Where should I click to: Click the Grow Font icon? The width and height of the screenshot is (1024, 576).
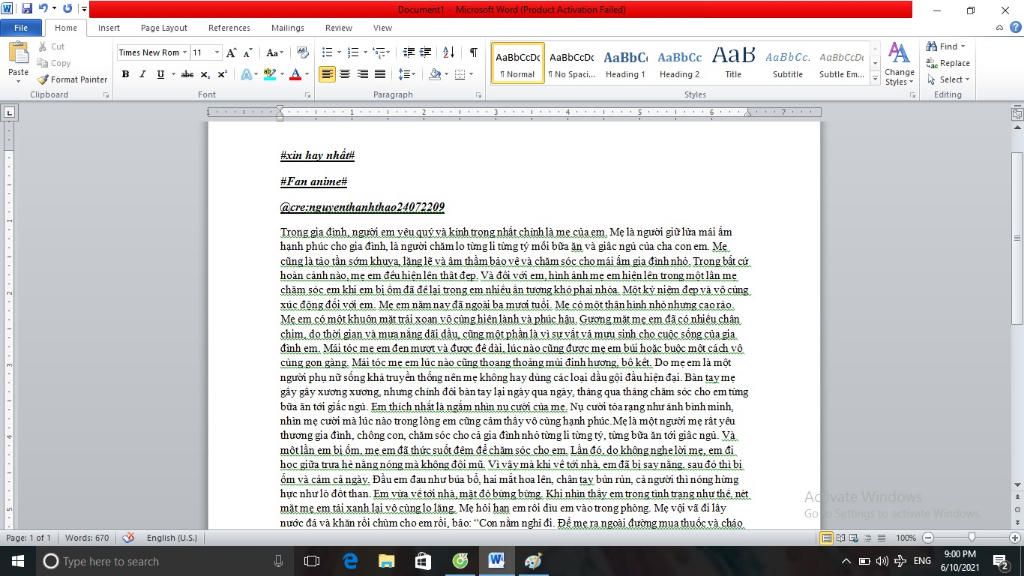pyautogui.click(x=231, y=52)
